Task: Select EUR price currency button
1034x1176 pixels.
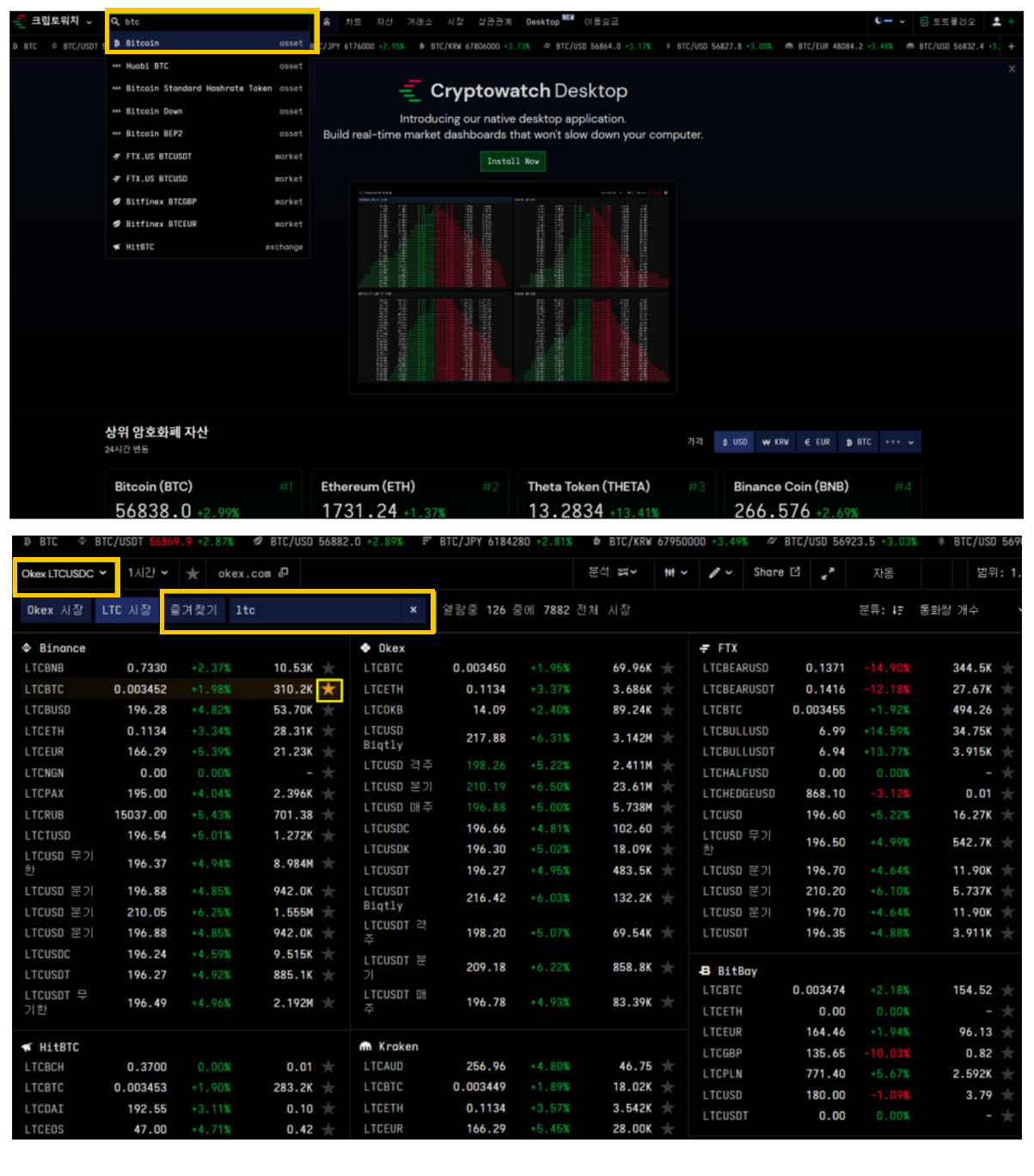Action: pyautogui.click(x=817, y=442)
